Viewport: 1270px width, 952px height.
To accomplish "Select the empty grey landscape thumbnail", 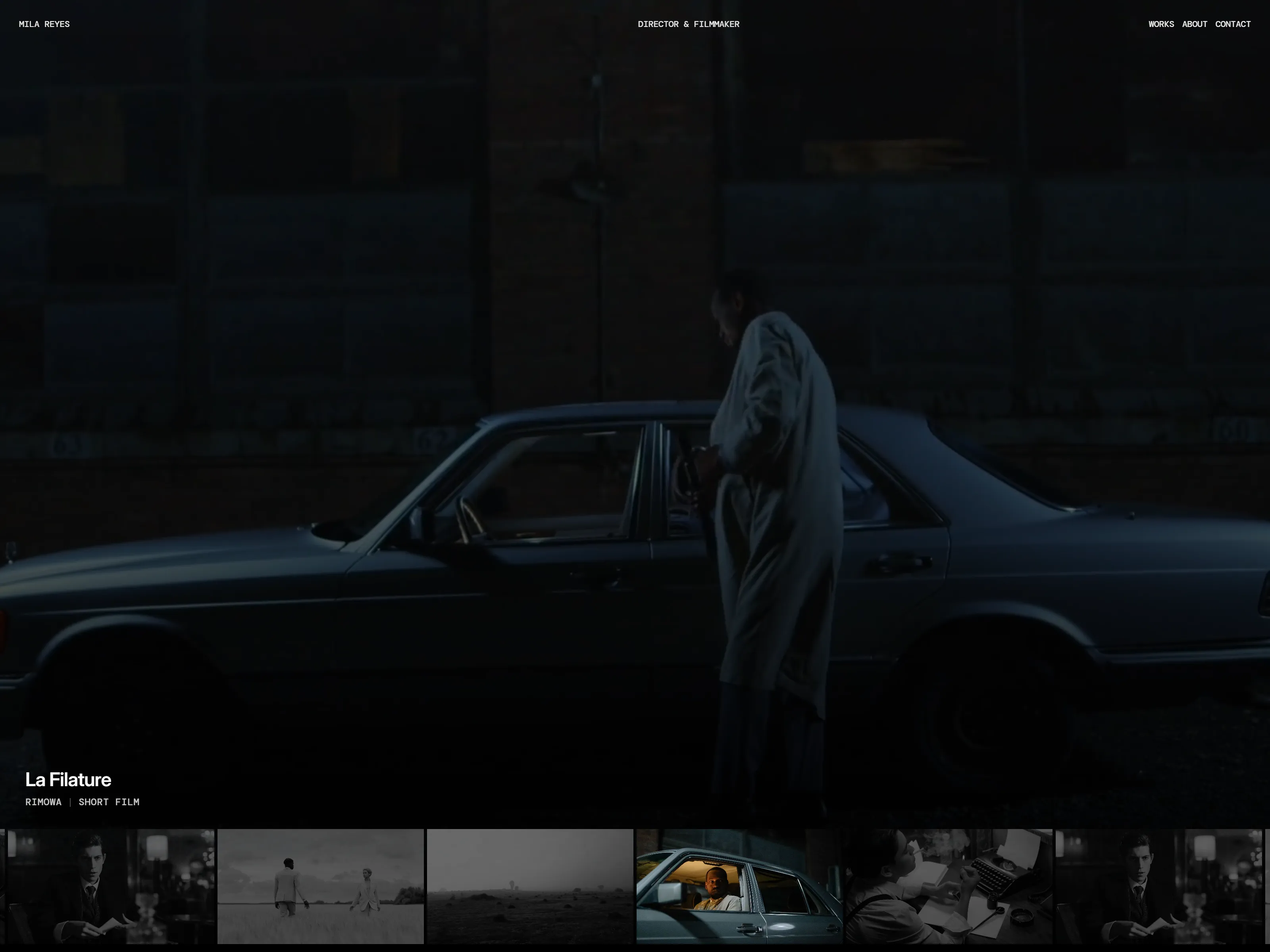I will pos(530,886).
